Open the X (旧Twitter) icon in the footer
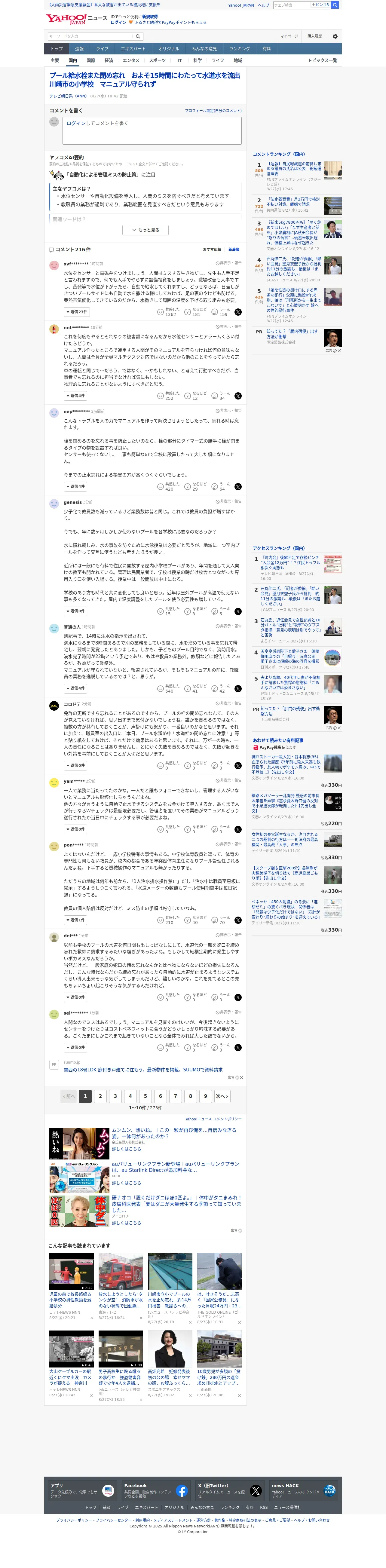Screen dimensions: 386x1568 [256, 1491]
